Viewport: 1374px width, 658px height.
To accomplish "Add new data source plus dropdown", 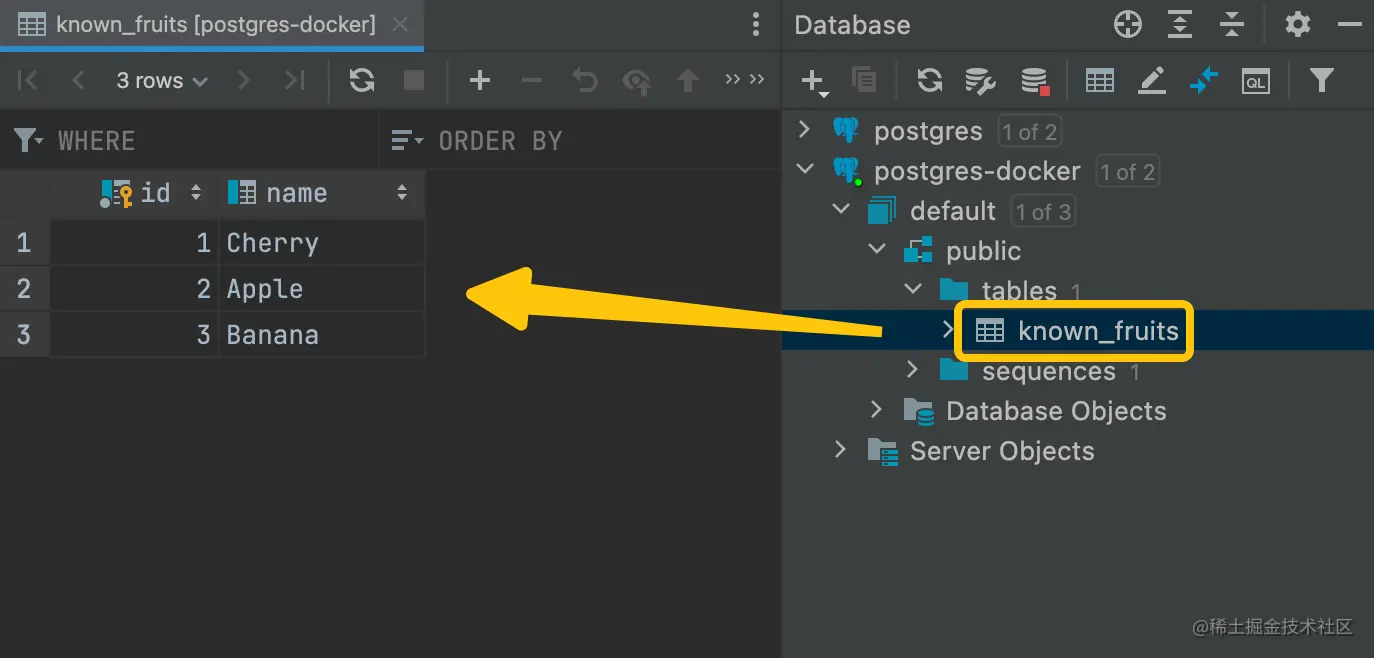I will tap(814, 81).
